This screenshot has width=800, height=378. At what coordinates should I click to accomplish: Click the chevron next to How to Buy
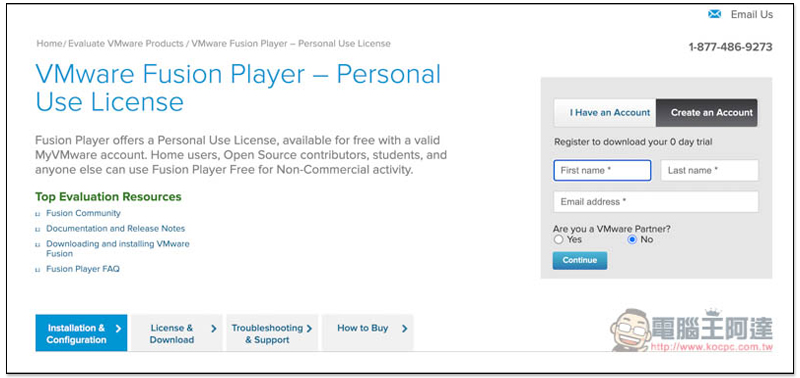pyautogui.click(x=405, y=329)
